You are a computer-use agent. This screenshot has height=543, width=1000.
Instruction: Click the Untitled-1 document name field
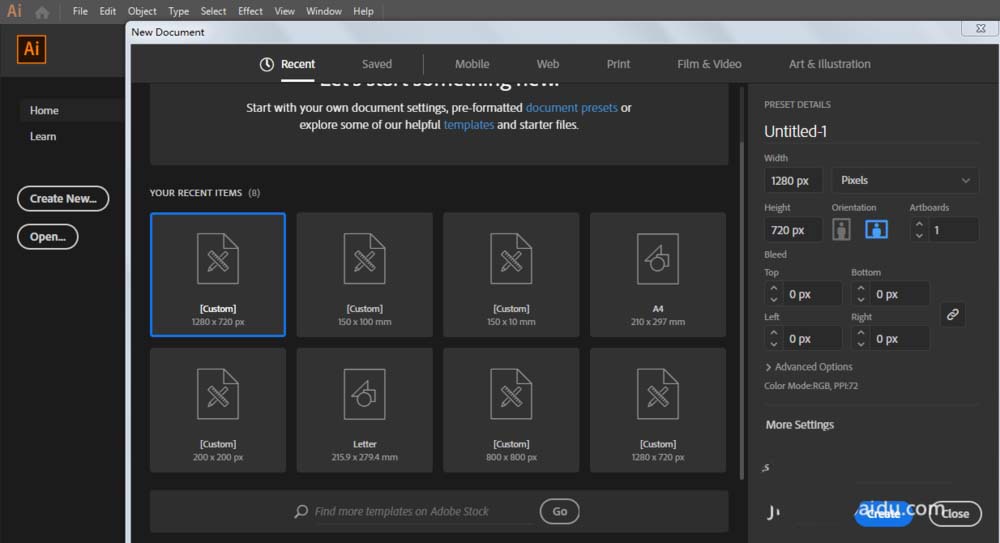(x=871, y=131)
